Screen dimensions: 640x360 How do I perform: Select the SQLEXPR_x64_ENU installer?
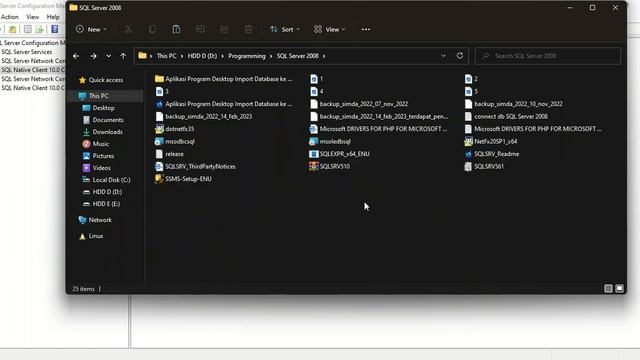click(340, 154)
